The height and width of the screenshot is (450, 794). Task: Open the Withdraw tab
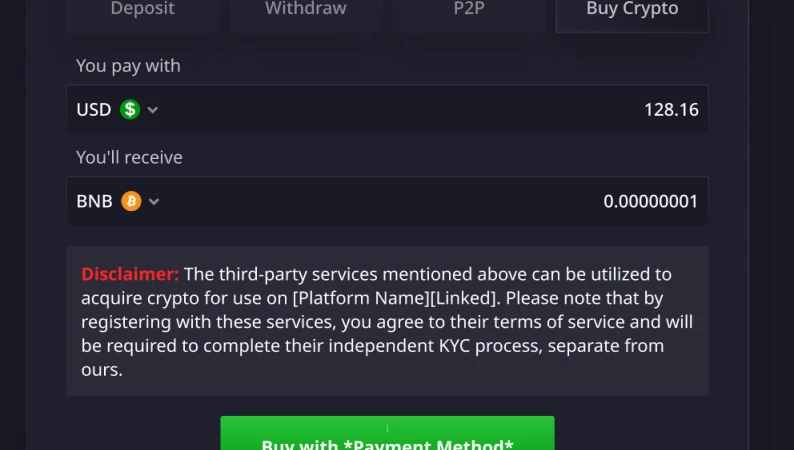[306, 10]
